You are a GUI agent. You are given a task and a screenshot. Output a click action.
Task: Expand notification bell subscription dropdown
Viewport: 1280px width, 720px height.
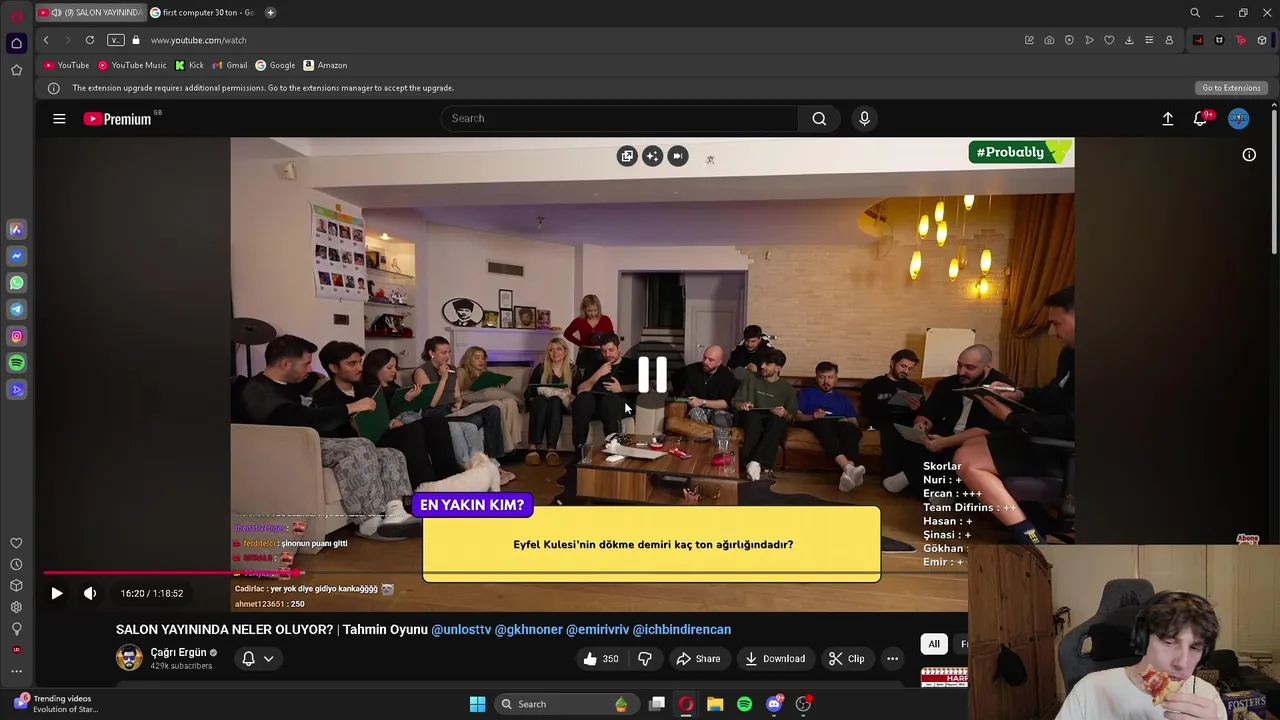[257, 658]
